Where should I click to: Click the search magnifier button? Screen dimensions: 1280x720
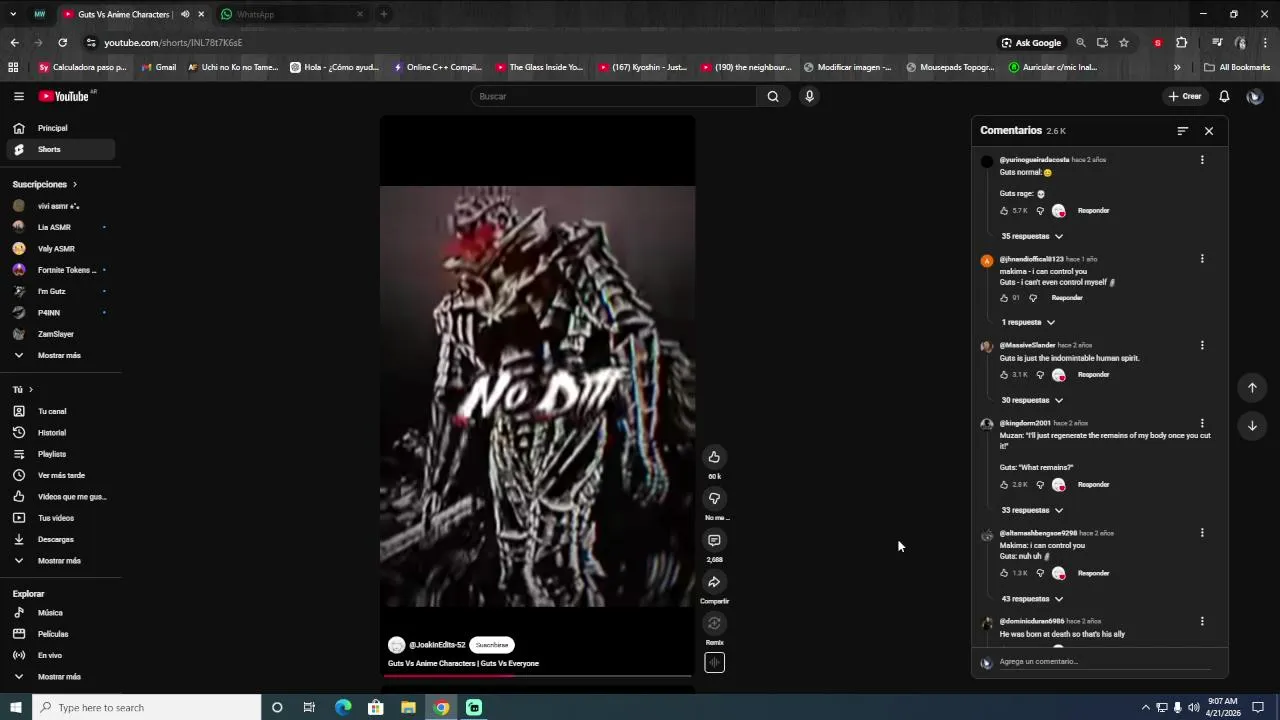773,96
